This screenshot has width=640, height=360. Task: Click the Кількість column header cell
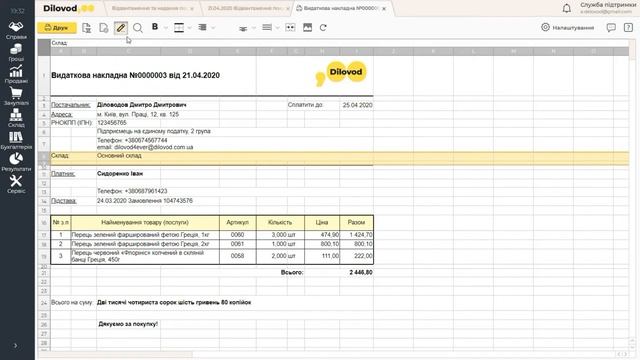point(280,222)
